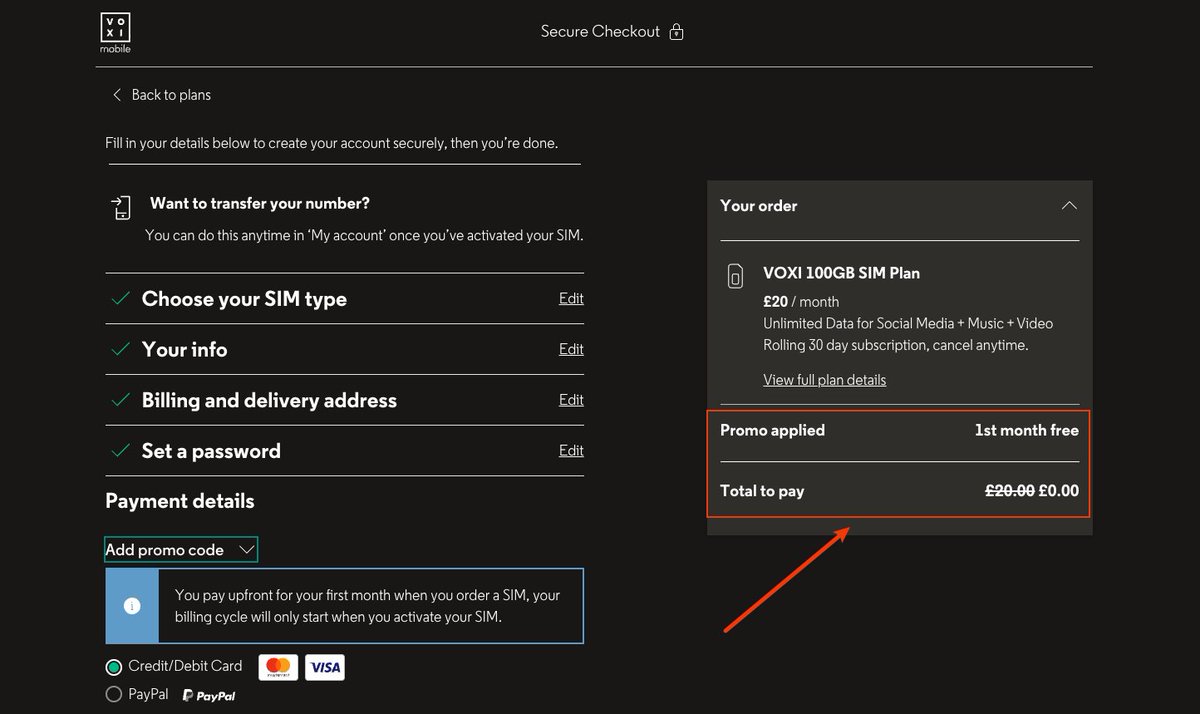Select Credit/Debit Card payment option
The image size is (1200, 714).
click(x=114, y=667)
